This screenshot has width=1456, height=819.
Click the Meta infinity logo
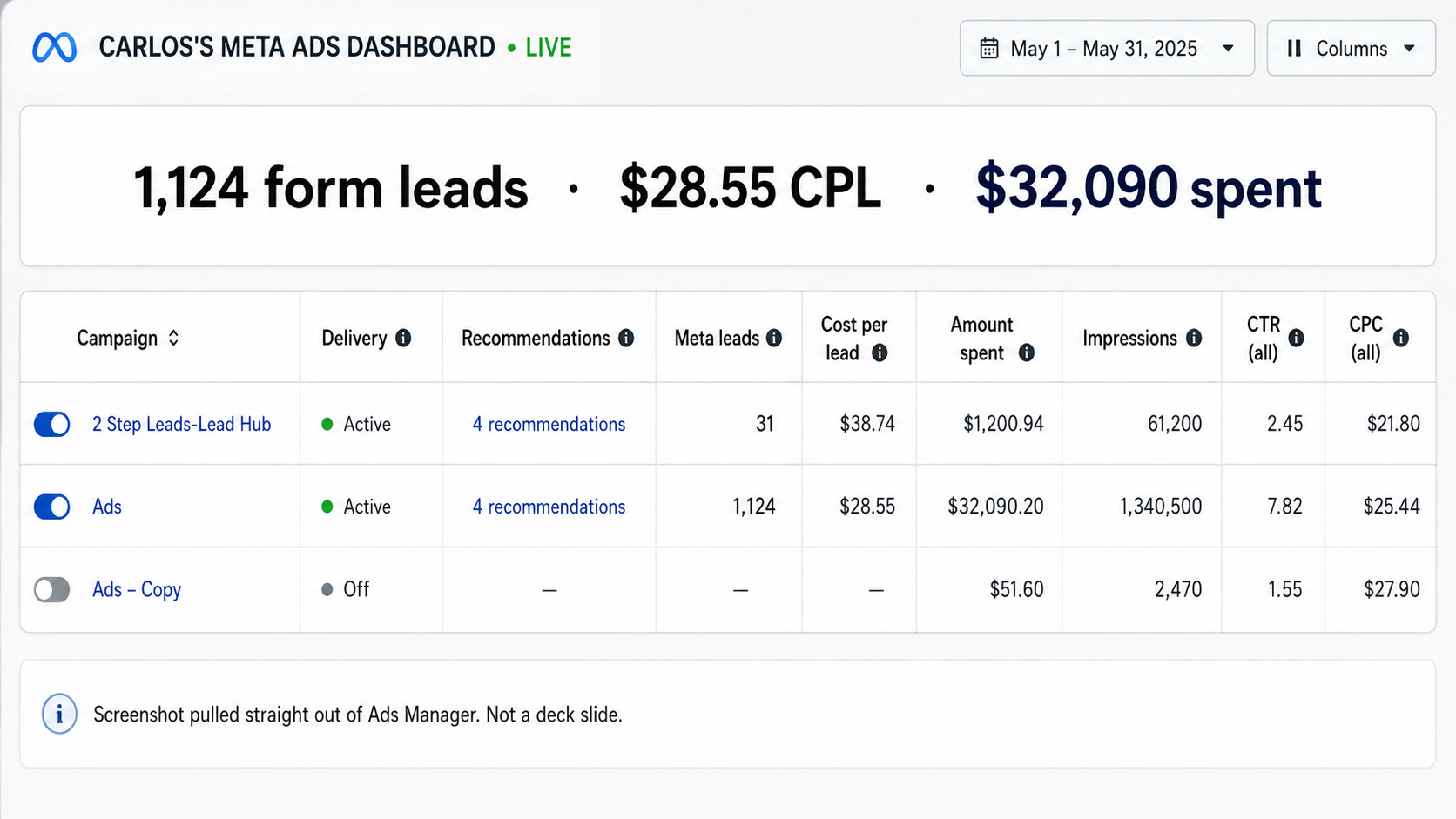click(x=54, y=48)
